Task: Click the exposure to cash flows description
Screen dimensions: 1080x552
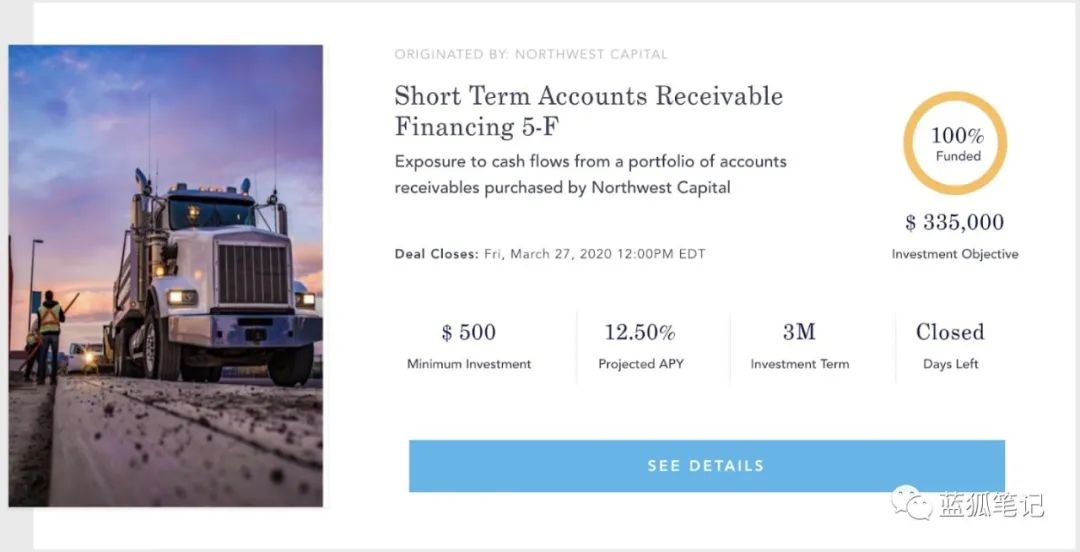Action: tap(590, 174)
